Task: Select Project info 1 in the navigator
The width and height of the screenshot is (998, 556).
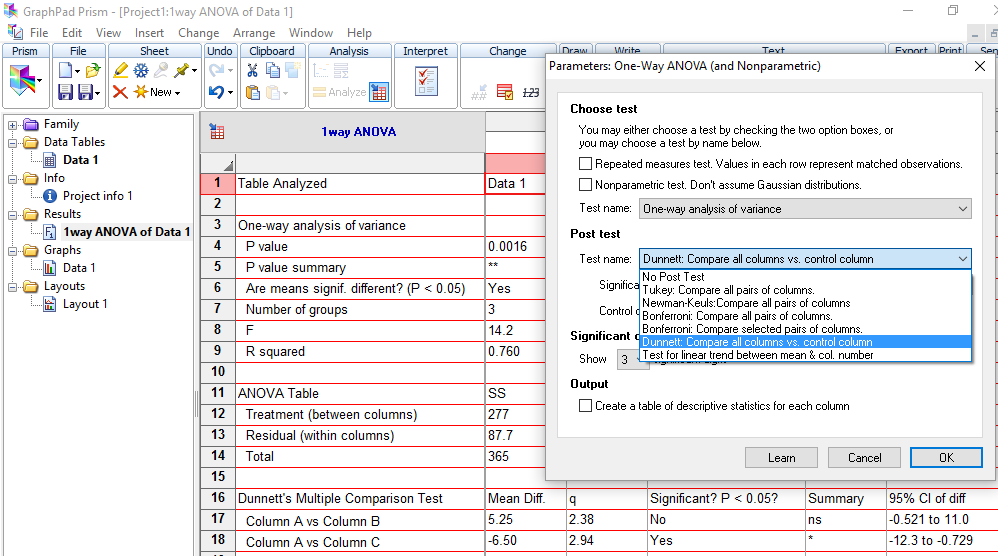Action: pos(97,196)
